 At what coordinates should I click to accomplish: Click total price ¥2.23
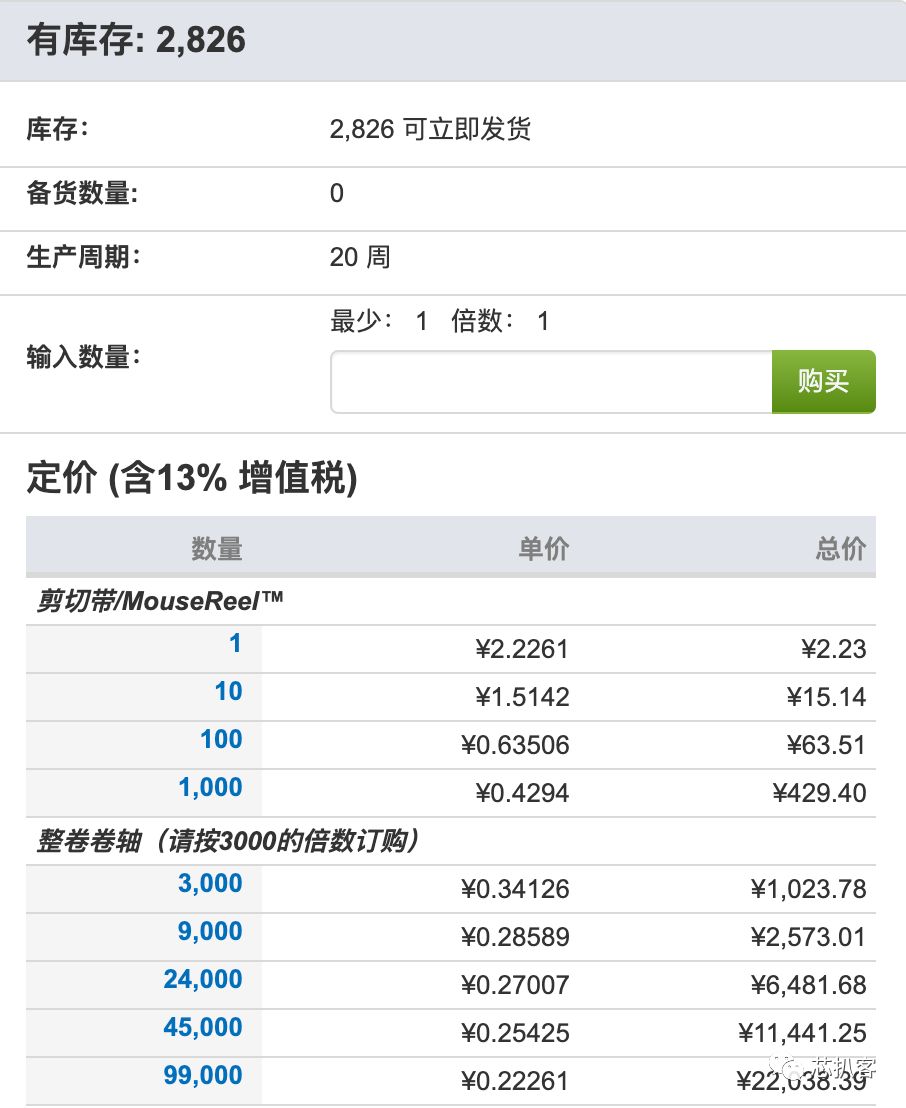(833, 649)
